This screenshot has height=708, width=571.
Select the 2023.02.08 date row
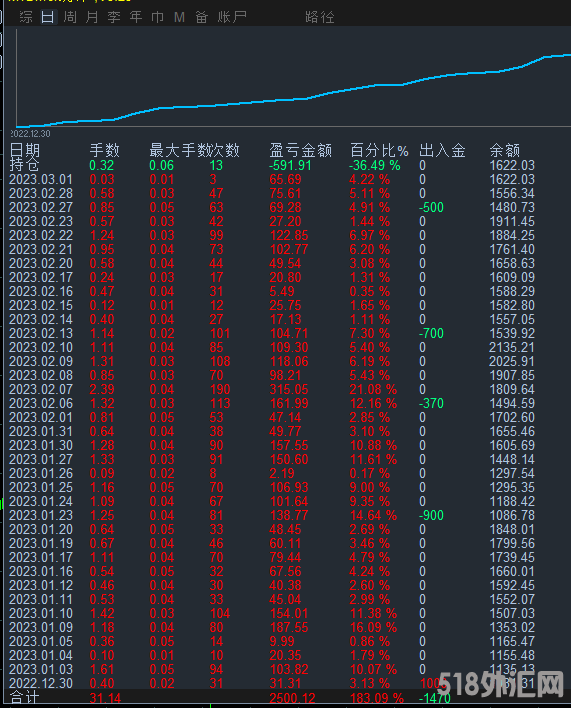coord(41,375)
